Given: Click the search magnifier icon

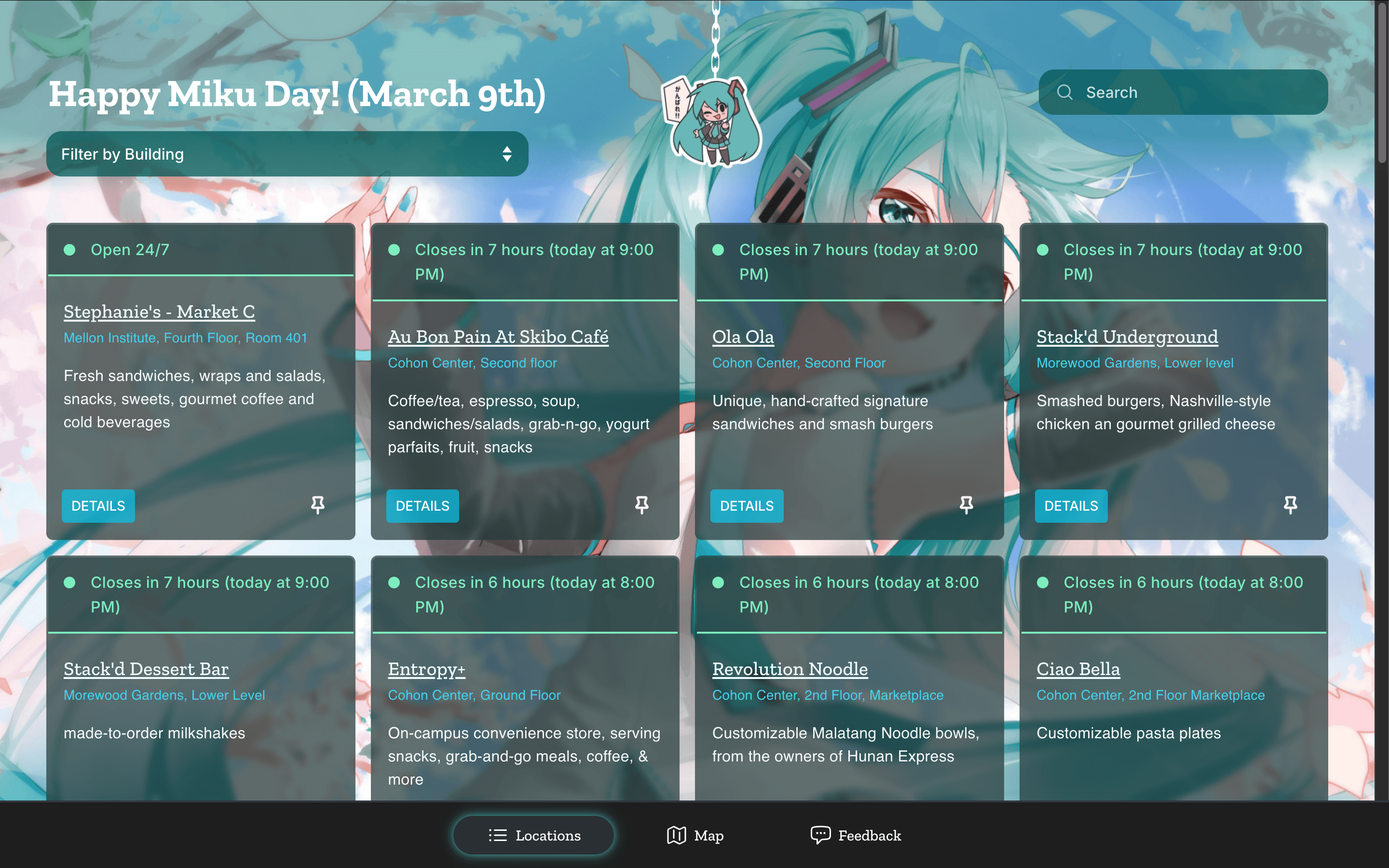Looking at the screenshot, I should pos(1065,93).
